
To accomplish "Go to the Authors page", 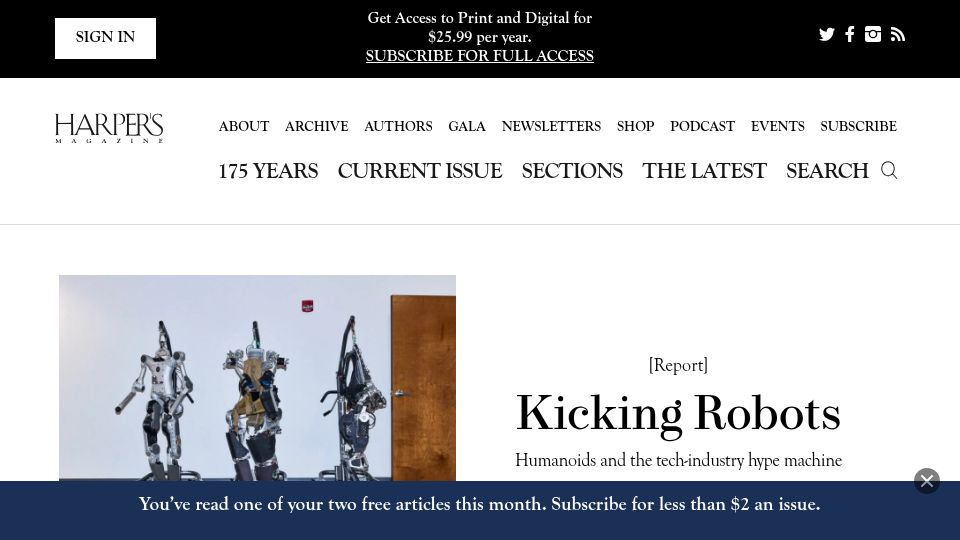I will coord(398,126).
